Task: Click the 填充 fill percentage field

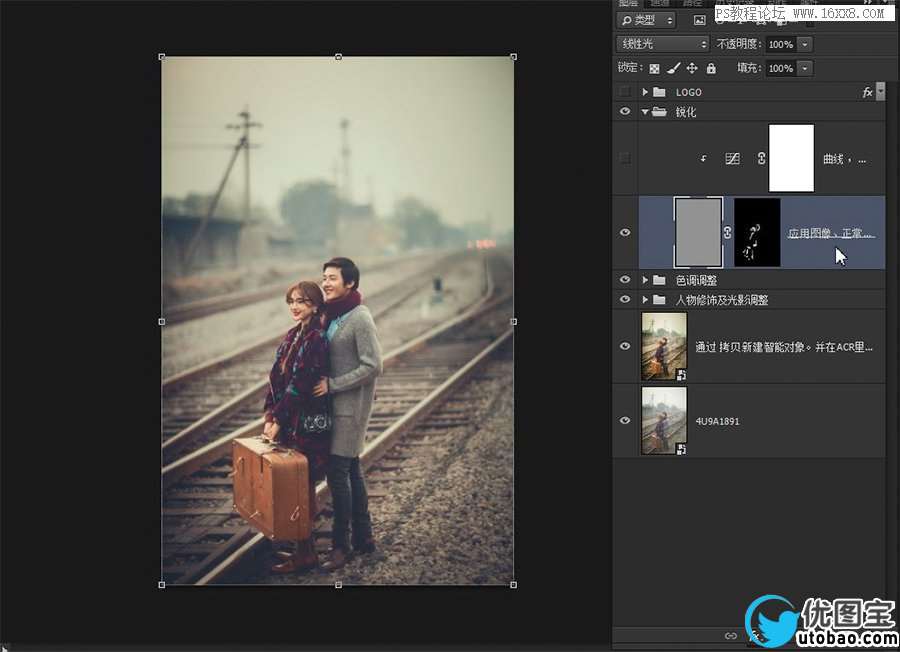Action: click(780, 69)
